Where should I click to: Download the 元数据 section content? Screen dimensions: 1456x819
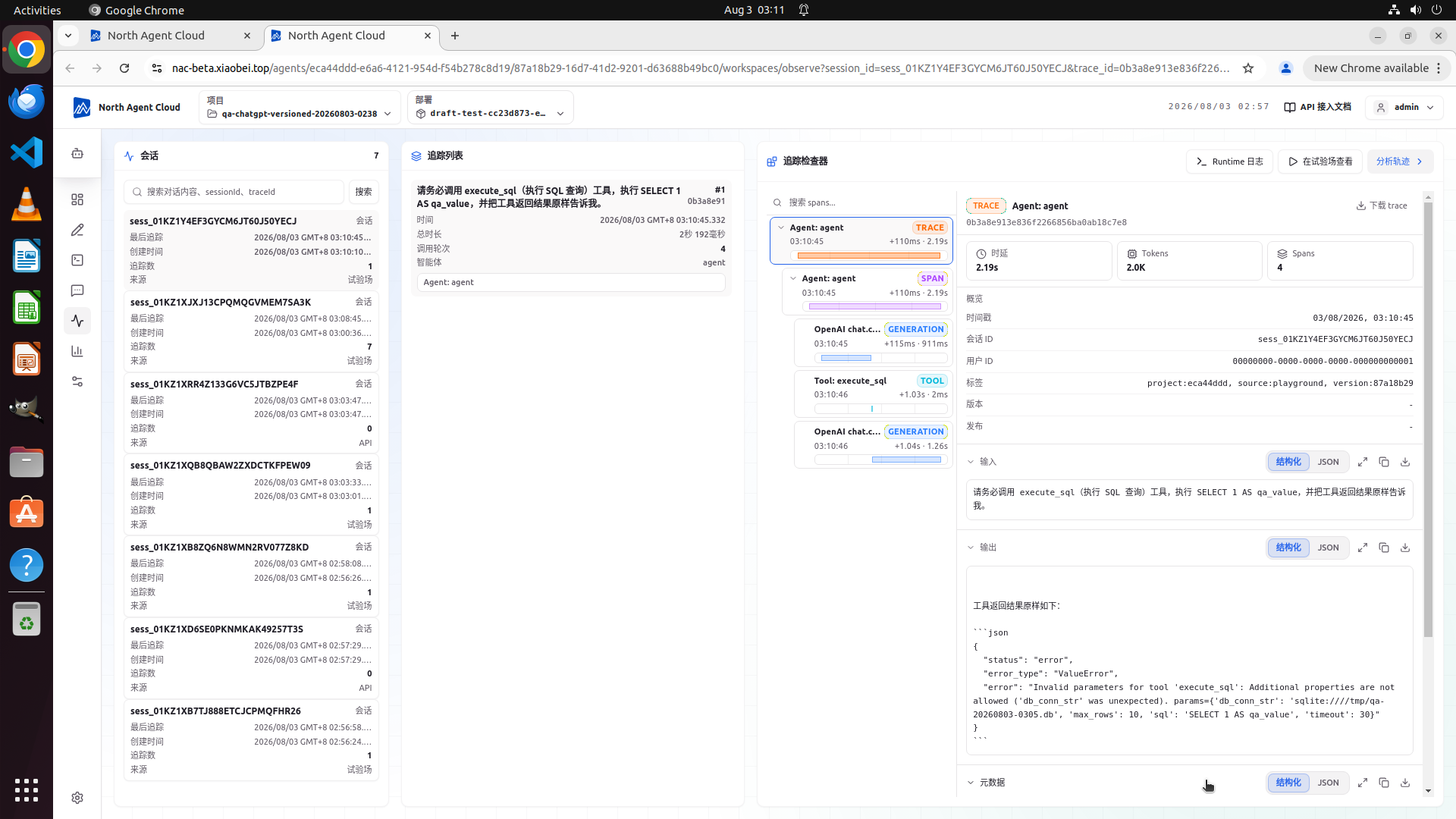pyautogui.click(x=1405, y=783)
